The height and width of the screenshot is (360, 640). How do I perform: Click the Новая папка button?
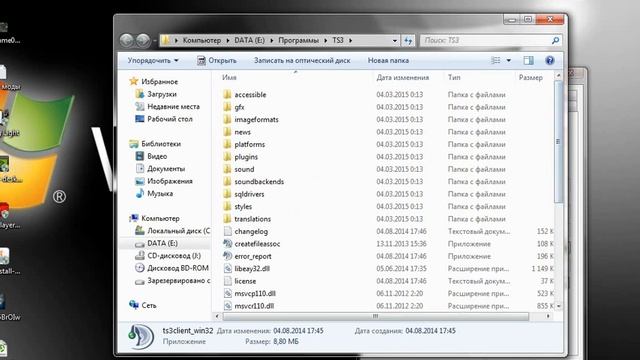[388, 60]
